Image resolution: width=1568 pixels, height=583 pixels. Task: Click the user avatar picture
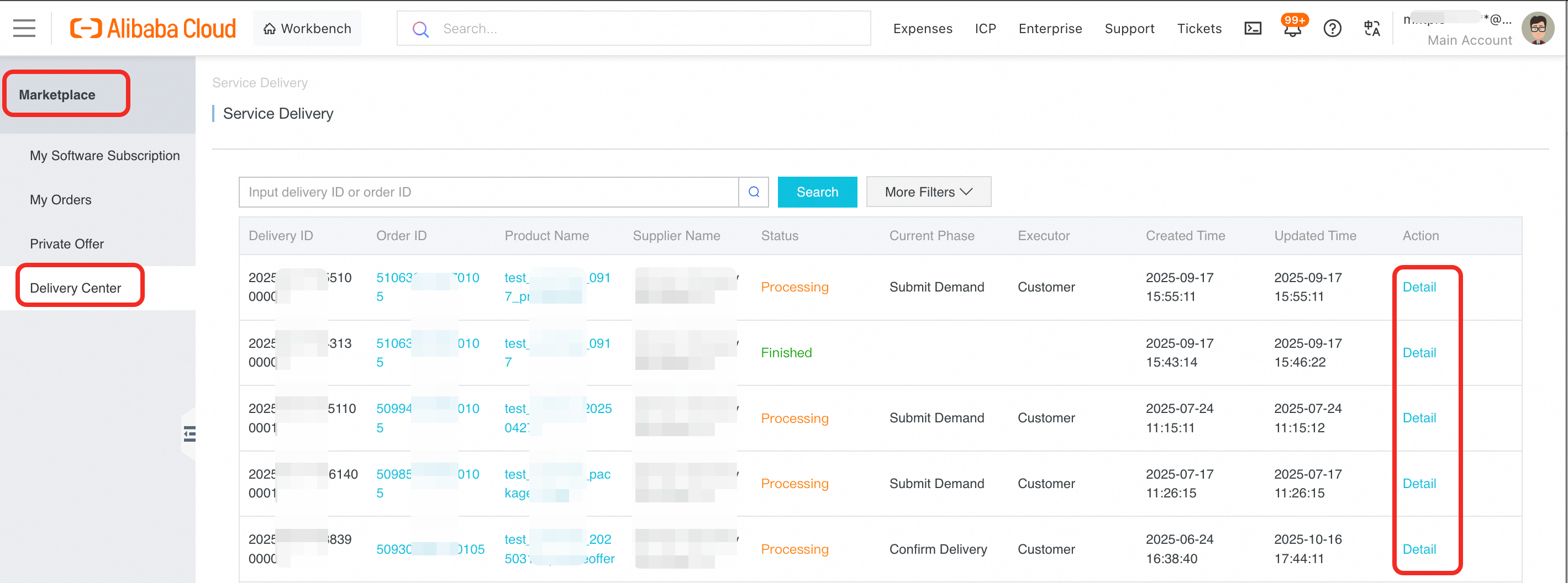(x=1538, y=29)
